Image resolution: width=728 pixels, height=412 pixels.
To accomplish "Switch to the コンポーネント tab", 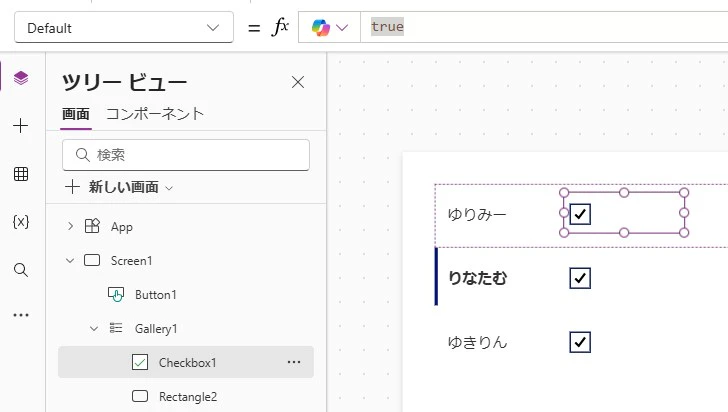I will tap(155, 114).
